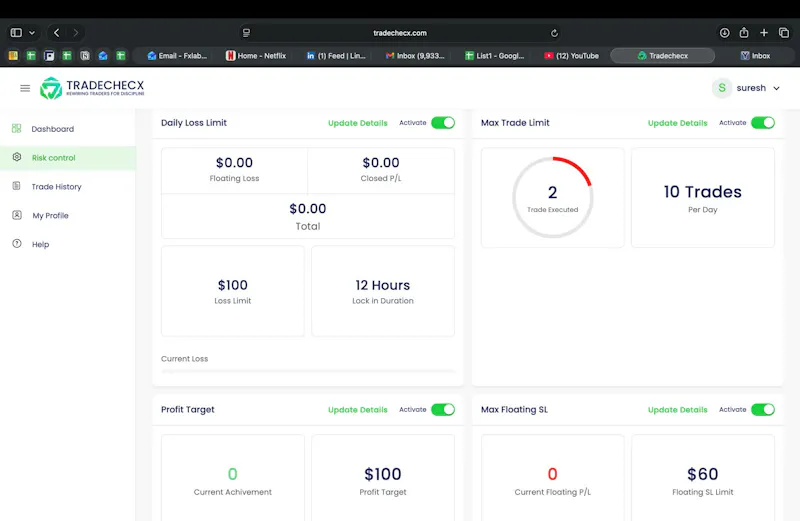Viewport: 800px width, 521px height.
Task: Click the suresh avatar circle
Action: pyautogui.click(x=722, y=88)
